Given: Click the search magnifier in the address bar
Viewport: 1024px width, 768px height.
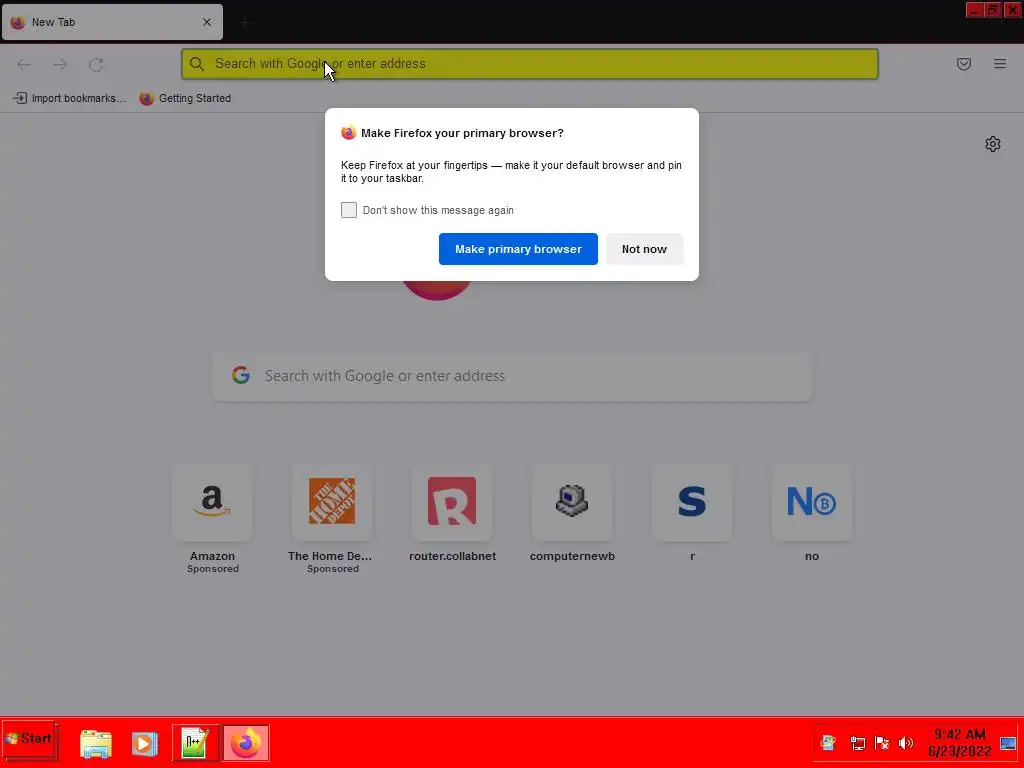Looking at the screenshot, I should [x=197, y=64].
